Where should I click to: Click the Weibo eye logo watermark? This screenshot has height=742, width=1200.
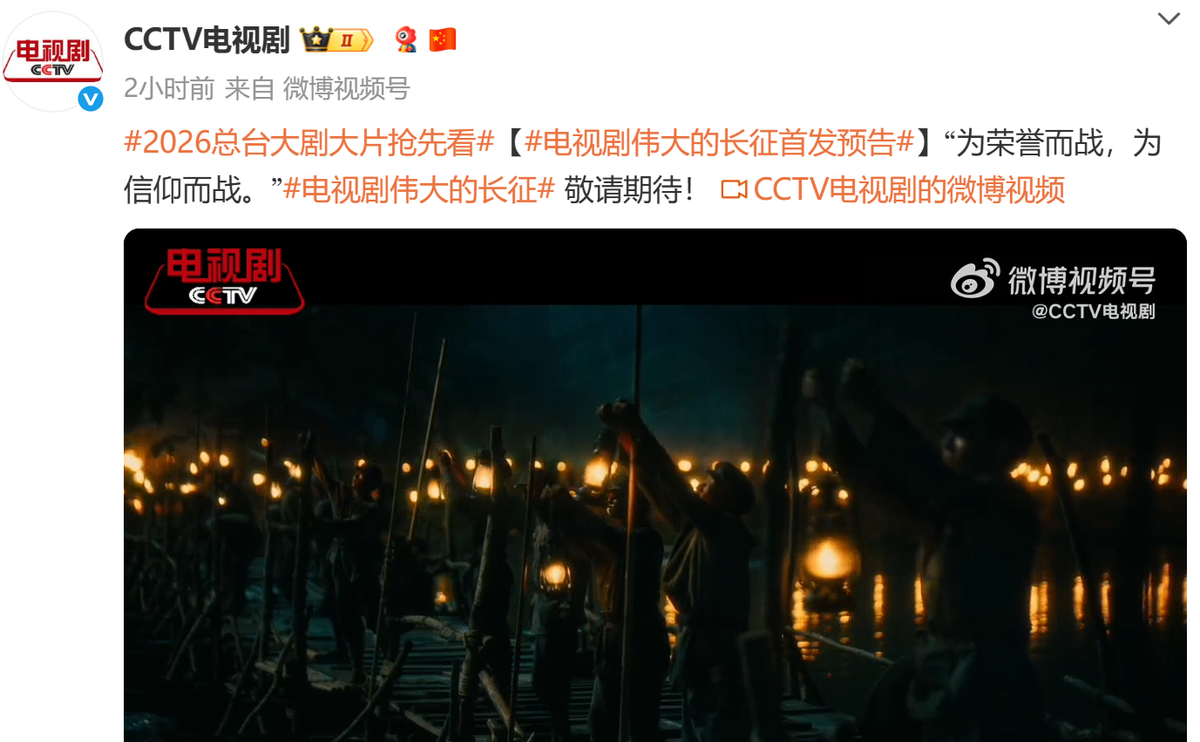click(x=975, y=279)
